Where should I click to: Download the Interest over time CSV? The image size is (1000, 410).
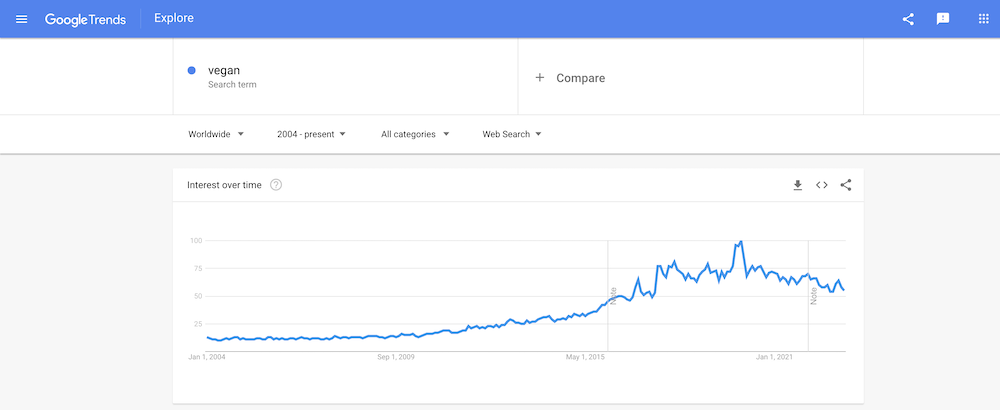797,185
